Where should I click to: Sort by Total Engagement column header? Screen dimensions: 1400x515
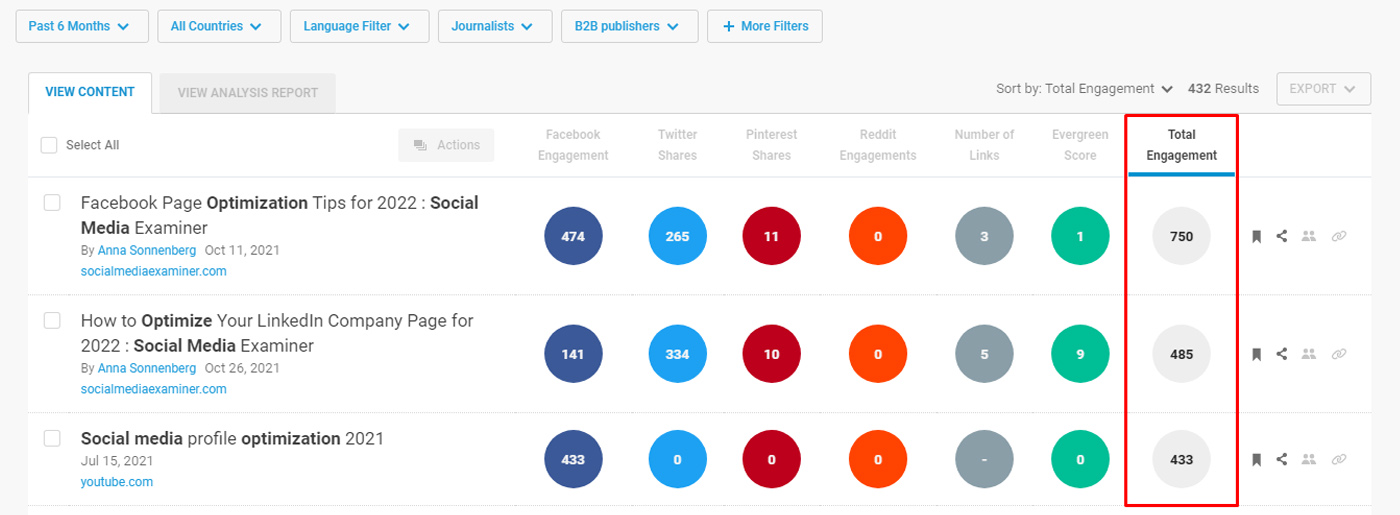(x=1181, y=145)
